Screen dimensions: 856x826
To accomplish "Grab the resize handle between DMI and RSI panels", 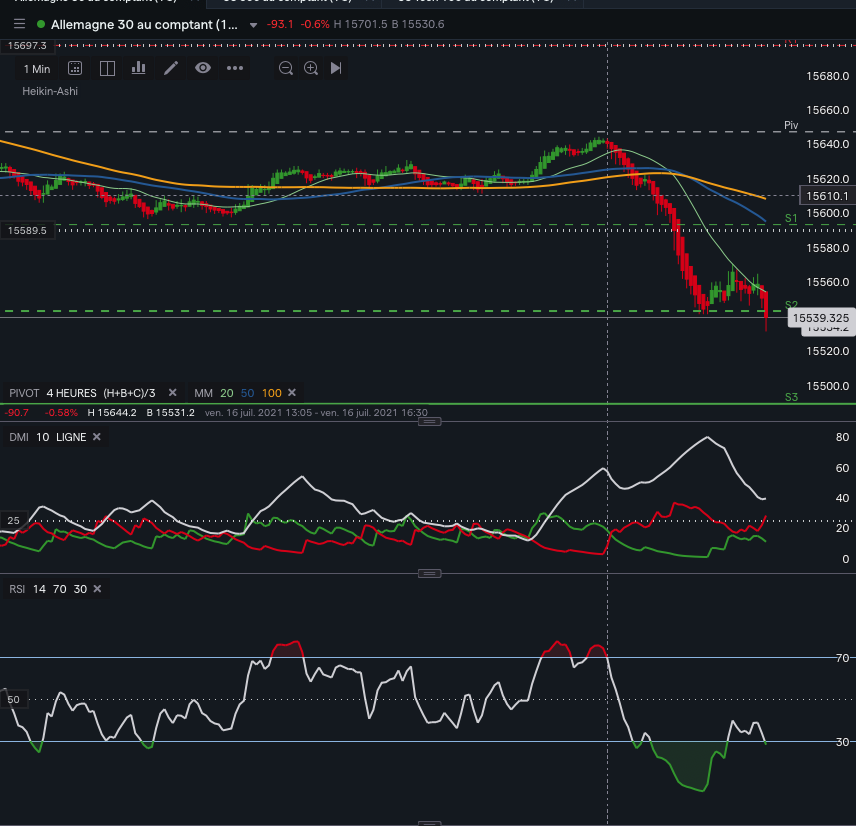I will 428,573.
